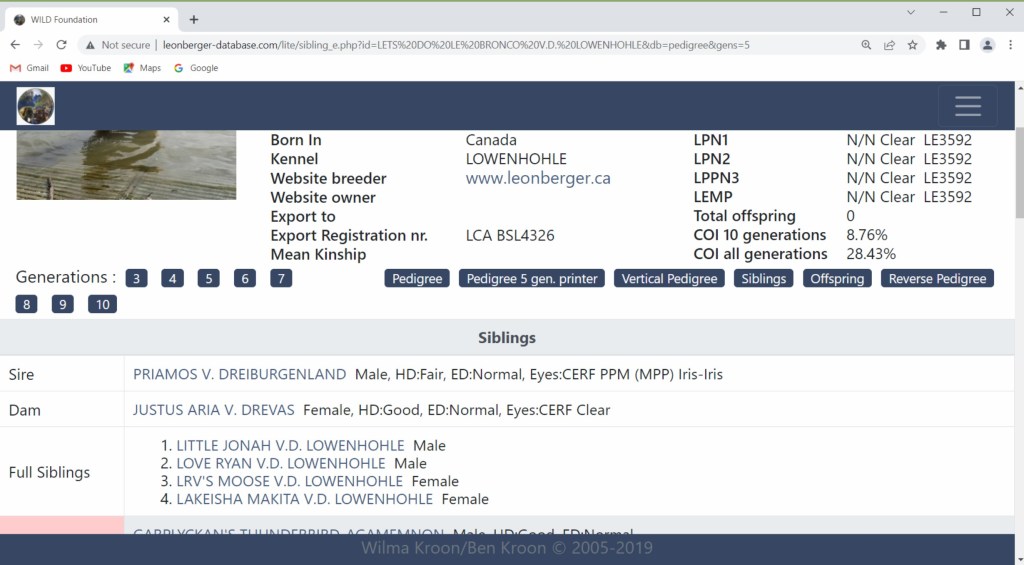The image size is (1024, 565).
Task: Open the Extensions puzzle icon
Action: pyautogui.click(x=941, y=45)
